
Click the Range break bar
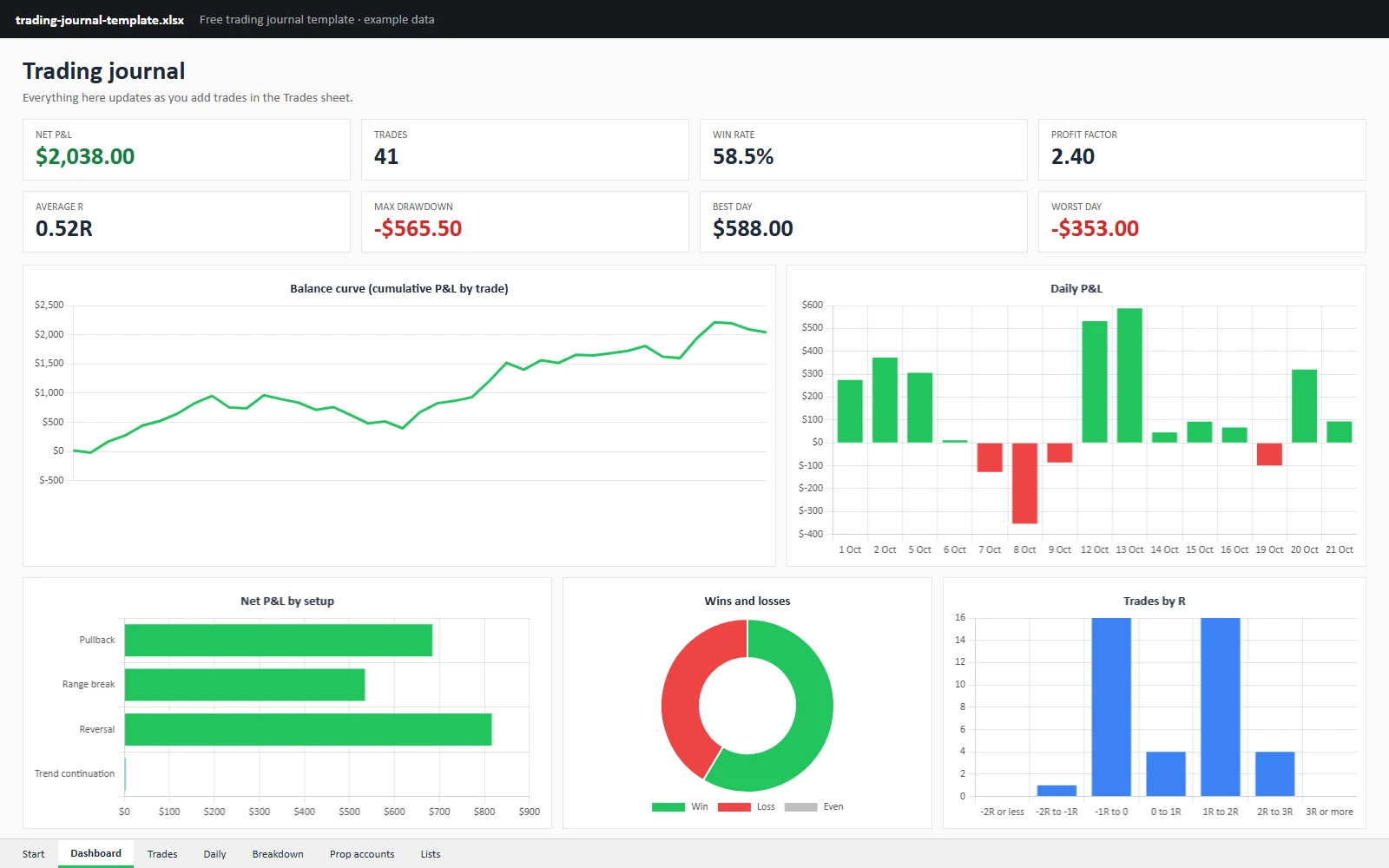245,685
